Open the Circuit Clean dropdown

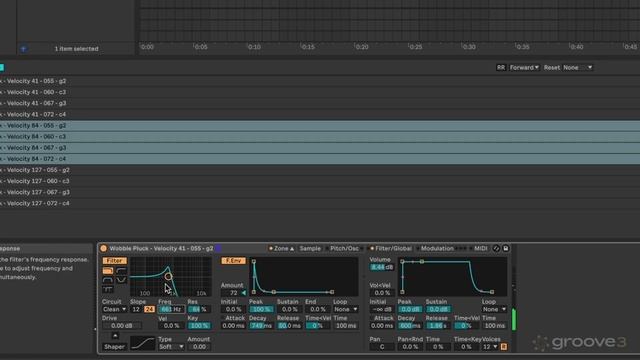pyautogui.click(x=115, y=309)
